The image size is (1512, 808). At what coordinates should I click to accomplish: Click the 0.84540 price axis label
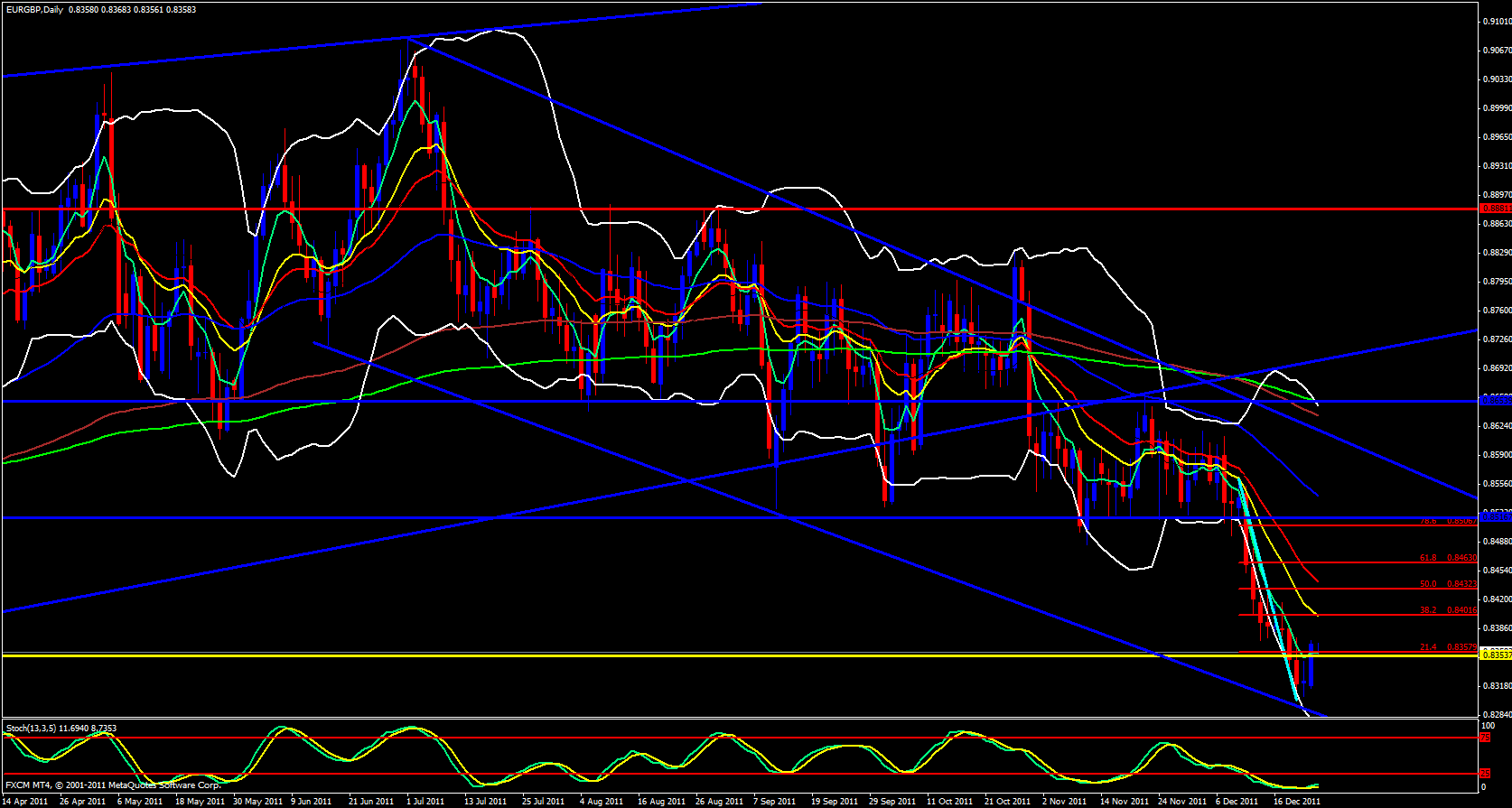pos(1498,571)
